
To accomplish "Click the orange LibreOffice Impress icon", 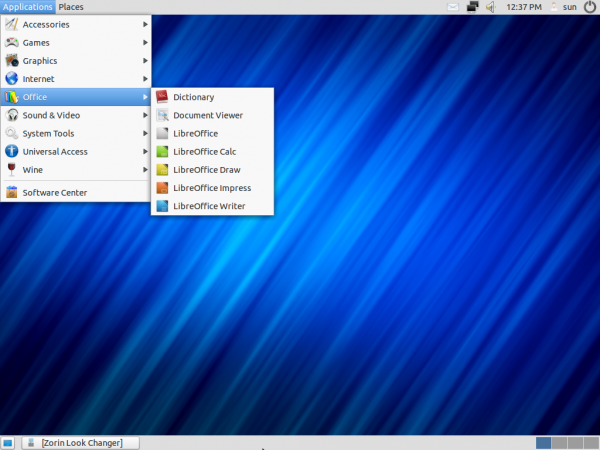I will tap(162, 188).
